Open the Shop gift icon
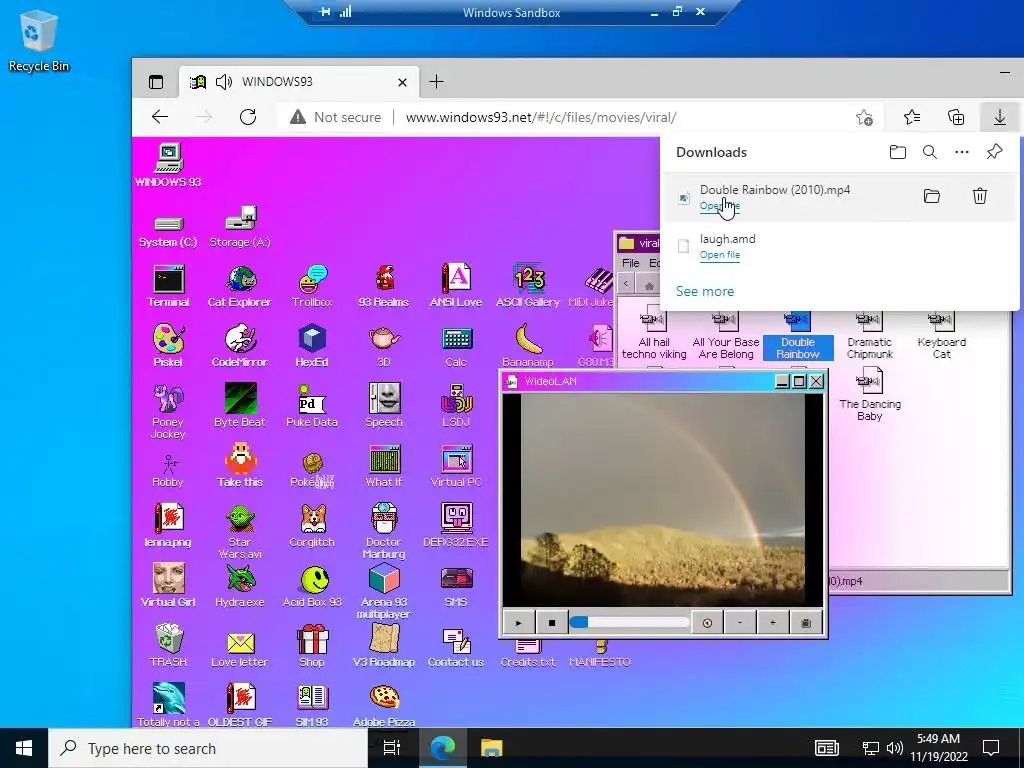 312,646
